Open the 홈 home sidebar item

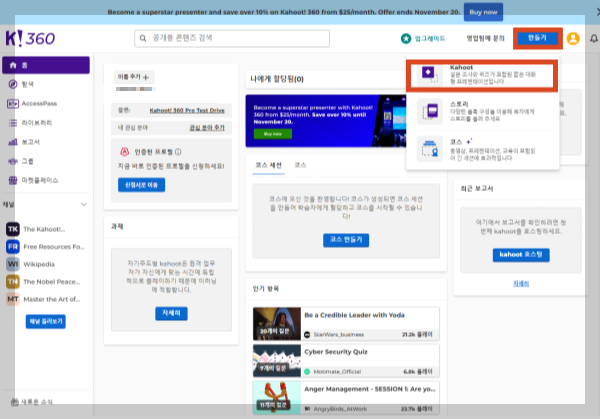46,65
